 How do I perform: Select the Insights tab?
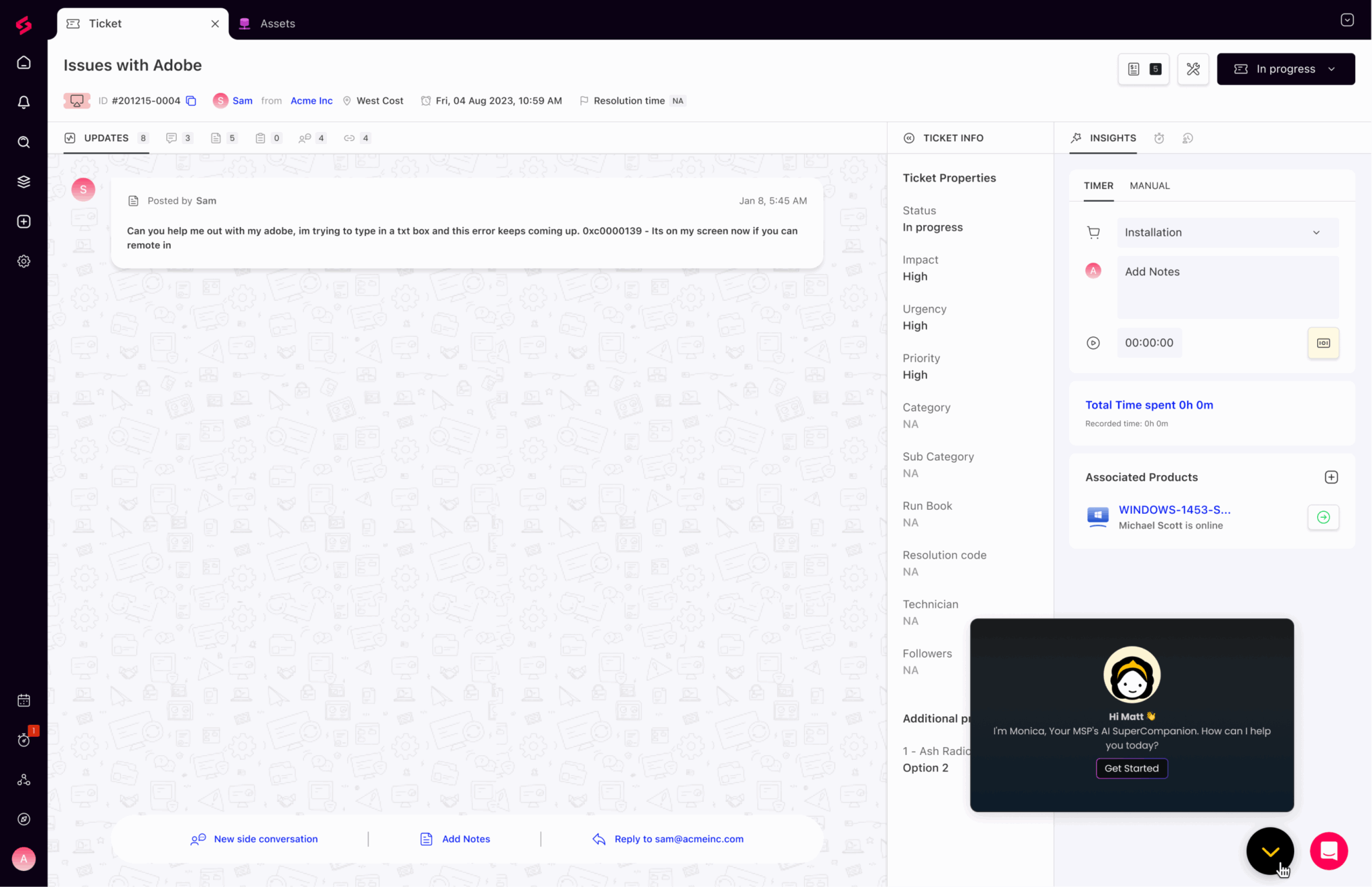point(1103,138)
